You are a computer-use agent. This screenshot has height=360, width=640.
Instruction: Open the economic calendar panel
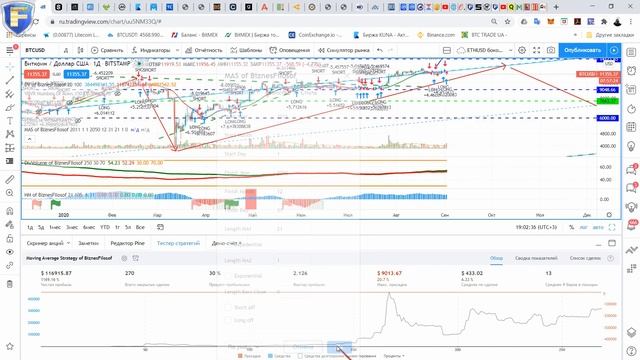click(x=631, y=127)
